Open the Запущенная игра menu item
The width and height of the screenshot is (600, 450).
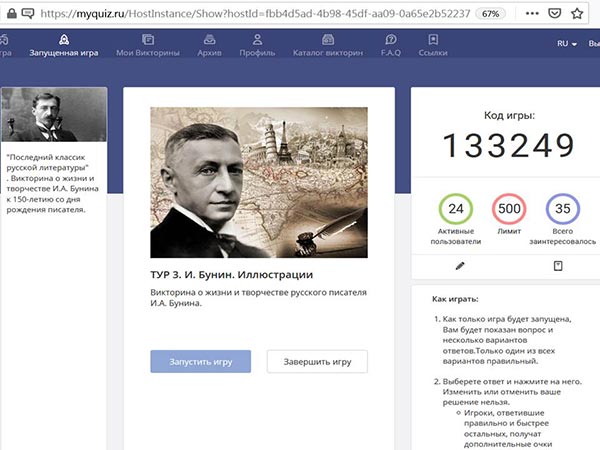click(64, 52)
